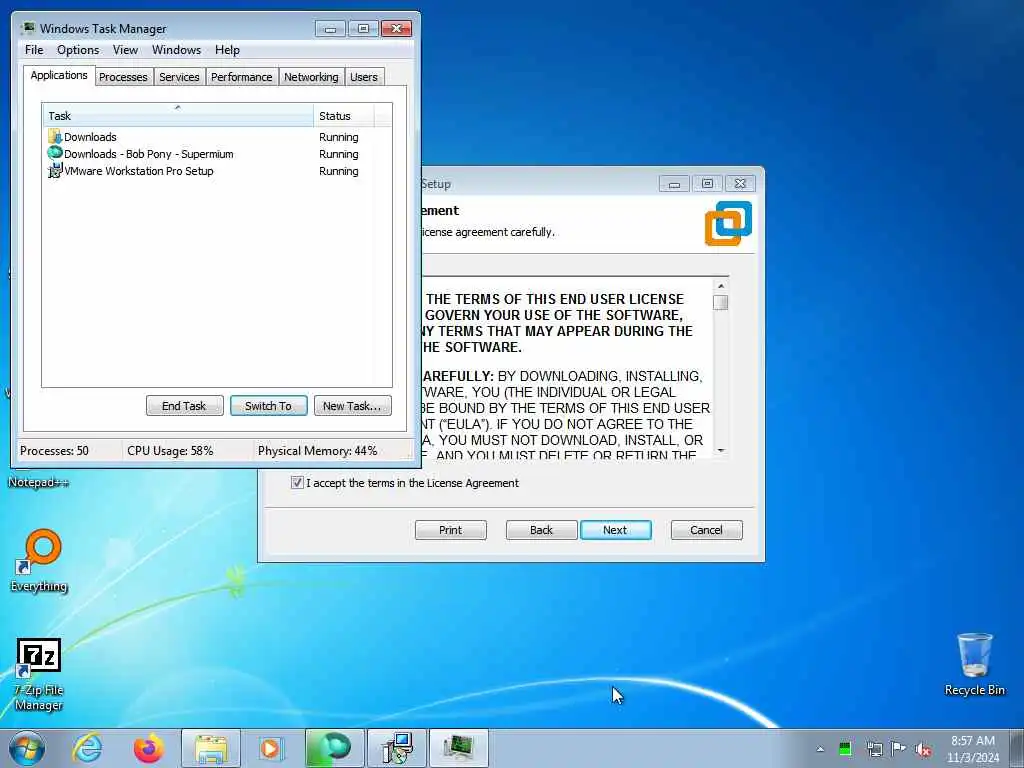Open the Recycle Bin desktop icon

click(x=975, y=664)
